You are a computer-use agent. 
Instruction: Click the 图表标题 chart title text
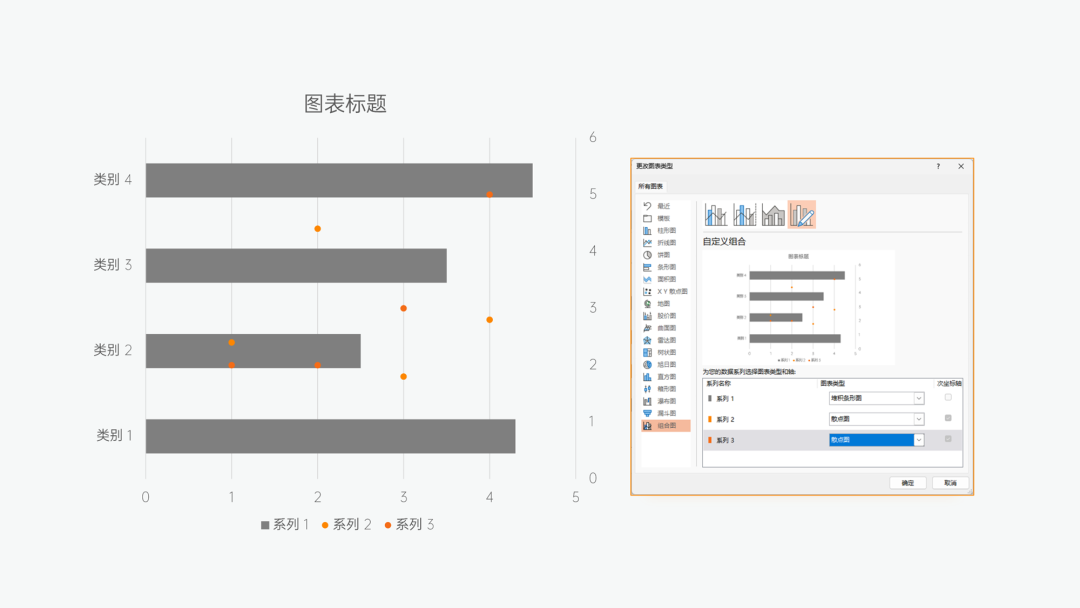(345, 104)
